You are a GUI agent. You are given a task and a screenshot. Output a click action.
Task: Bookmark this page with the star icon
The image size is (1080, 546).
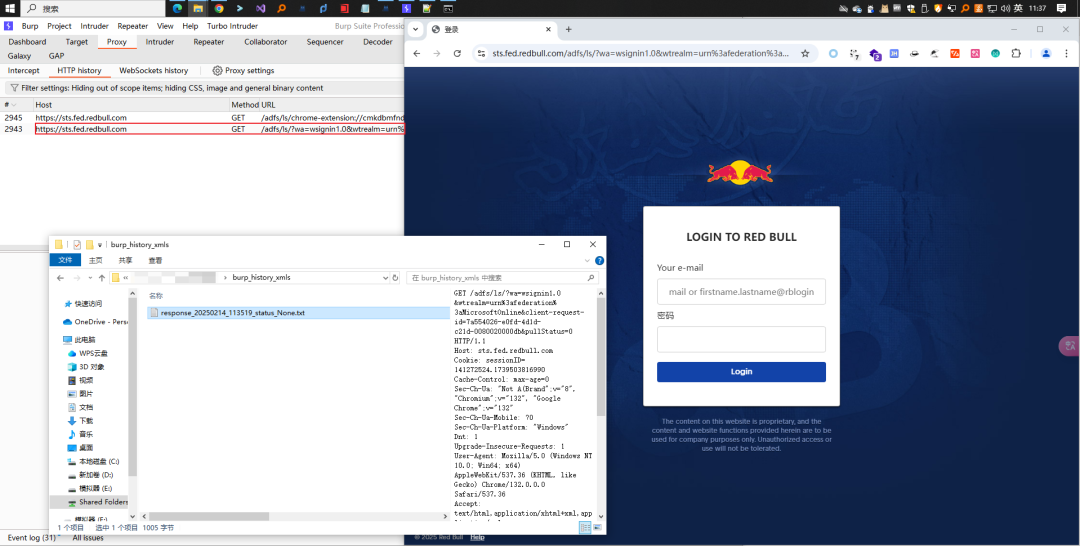point(804,53)
